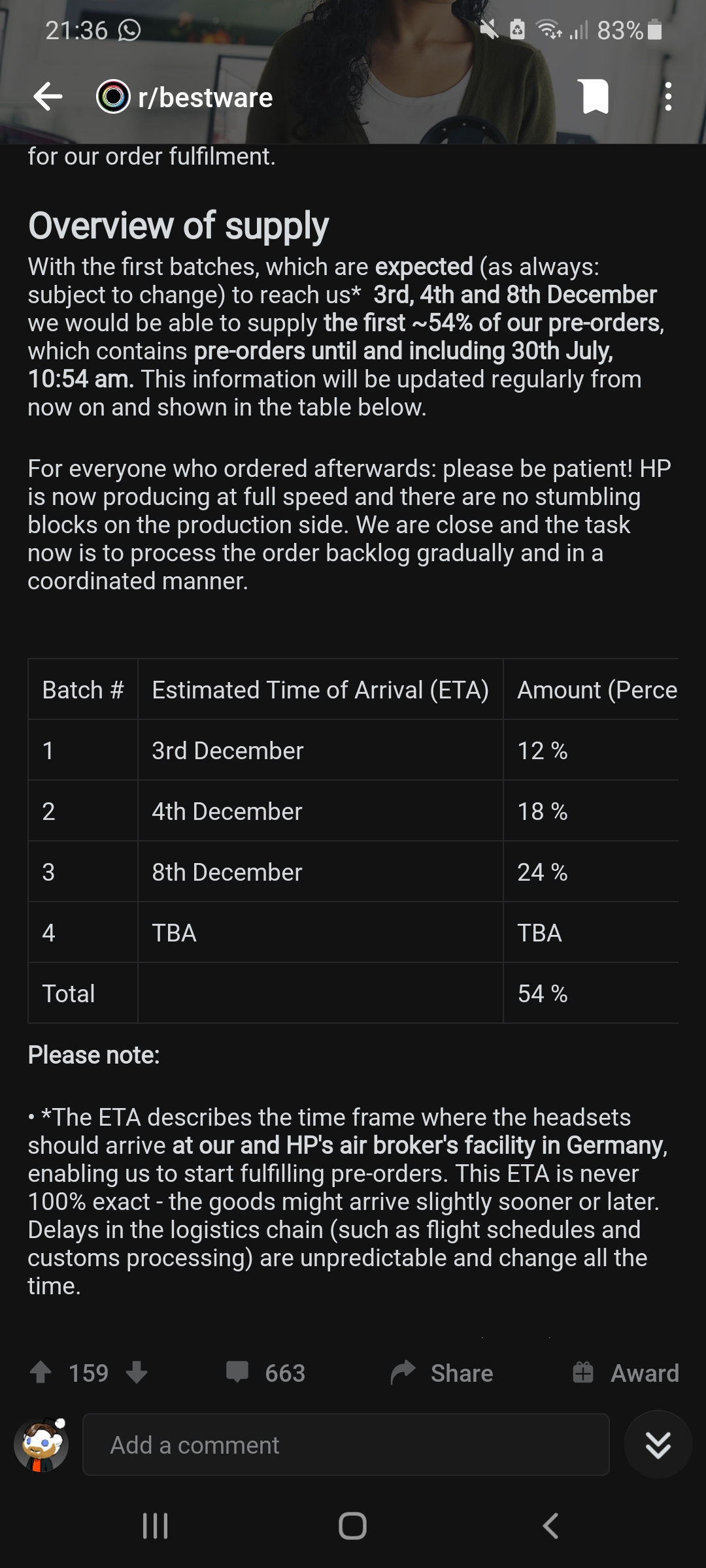The width and height of the screenshot is (706, 1568).
Task: Give an Award to the post
Action: tap(626, 1373)
